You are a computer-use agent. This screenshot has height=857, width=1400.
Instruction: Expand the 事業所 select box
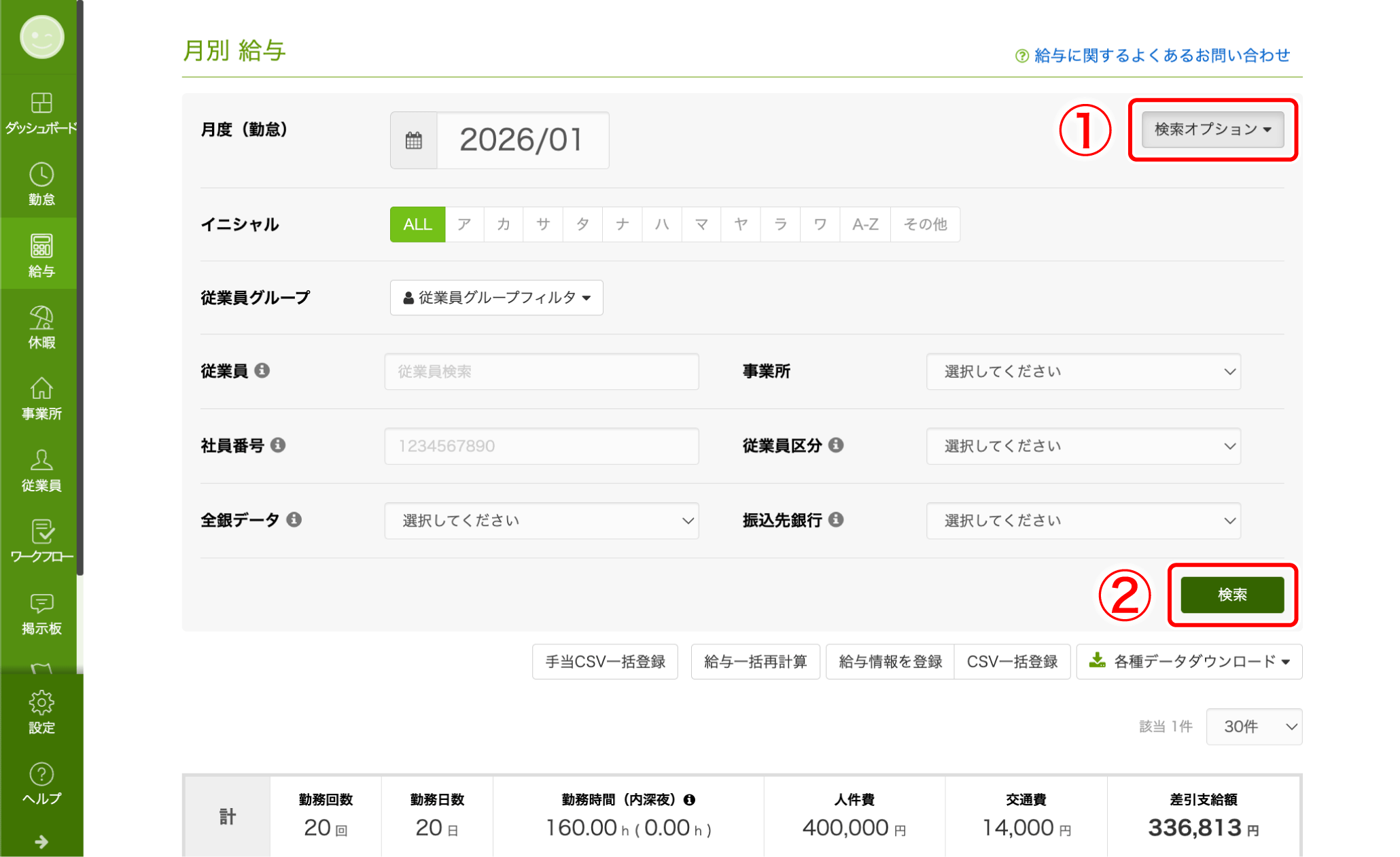1083,372
